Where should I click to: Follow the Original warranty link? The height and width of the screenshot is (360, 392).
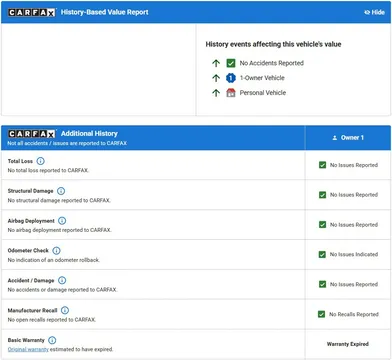(x=28, y=349)
